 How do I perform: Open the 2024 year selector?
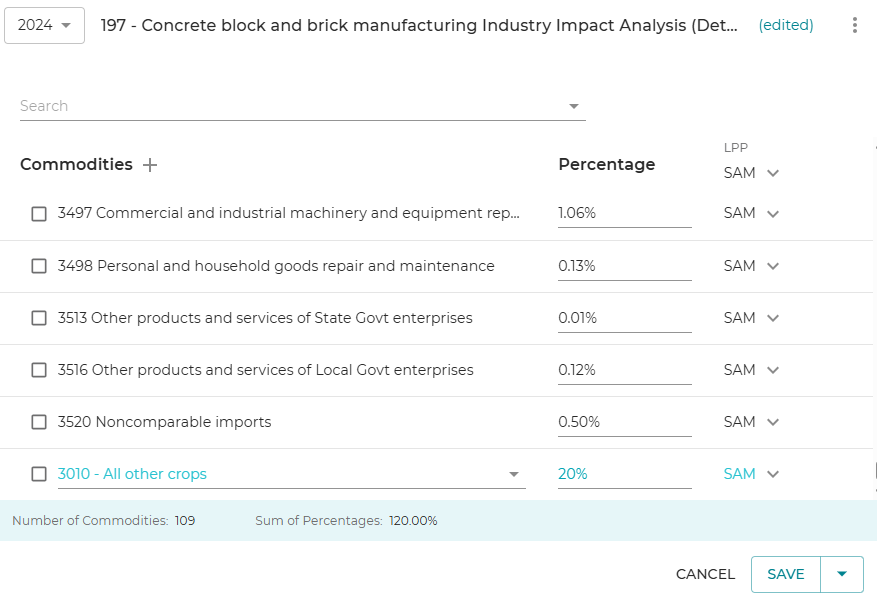tap(44, 25)
